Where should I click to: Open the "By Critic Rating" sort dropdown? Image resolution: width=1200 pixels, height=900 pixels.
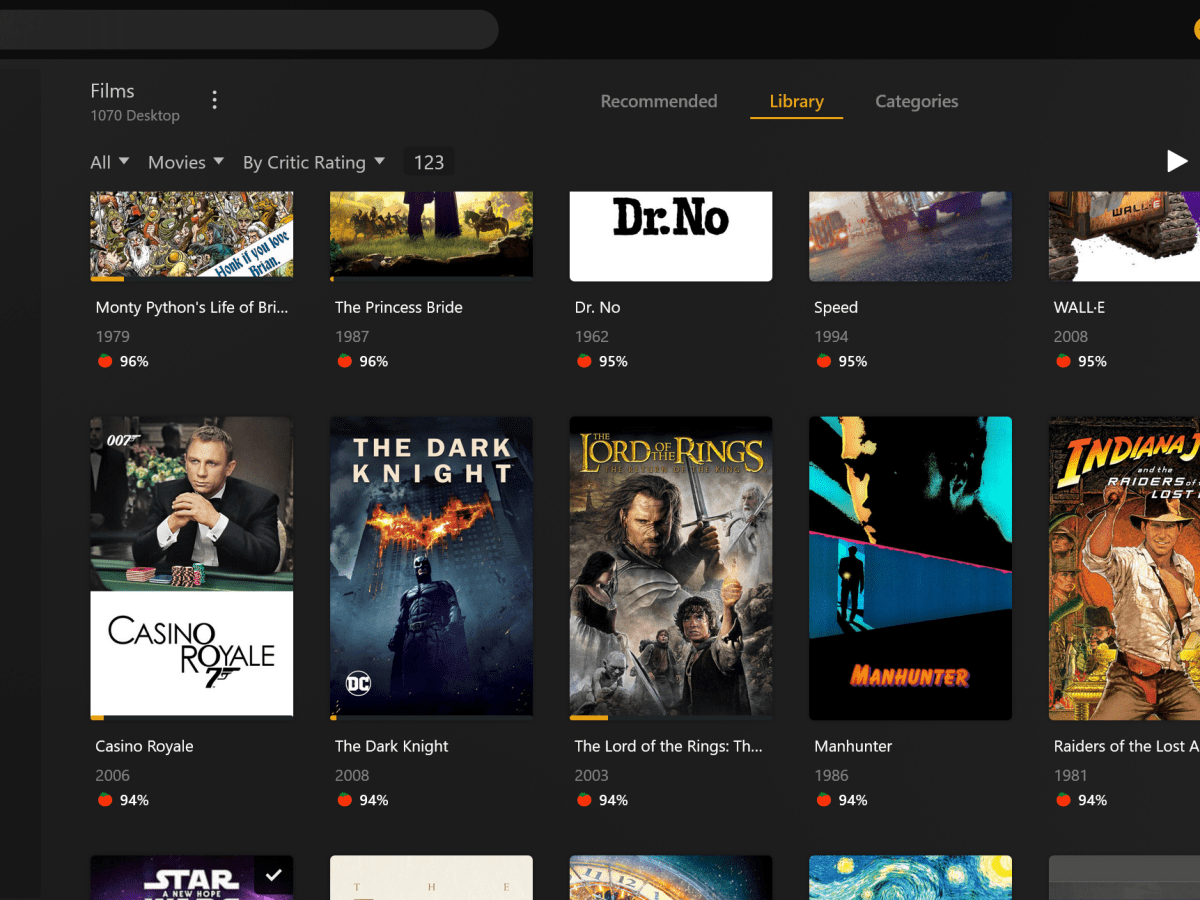(x=314, y=161)
